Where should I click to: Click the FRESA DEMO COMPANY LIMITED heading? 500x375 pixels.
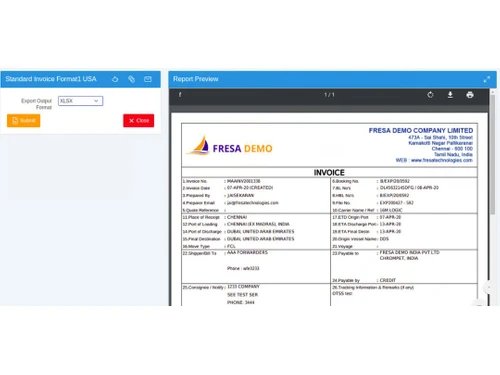[421, 130]
